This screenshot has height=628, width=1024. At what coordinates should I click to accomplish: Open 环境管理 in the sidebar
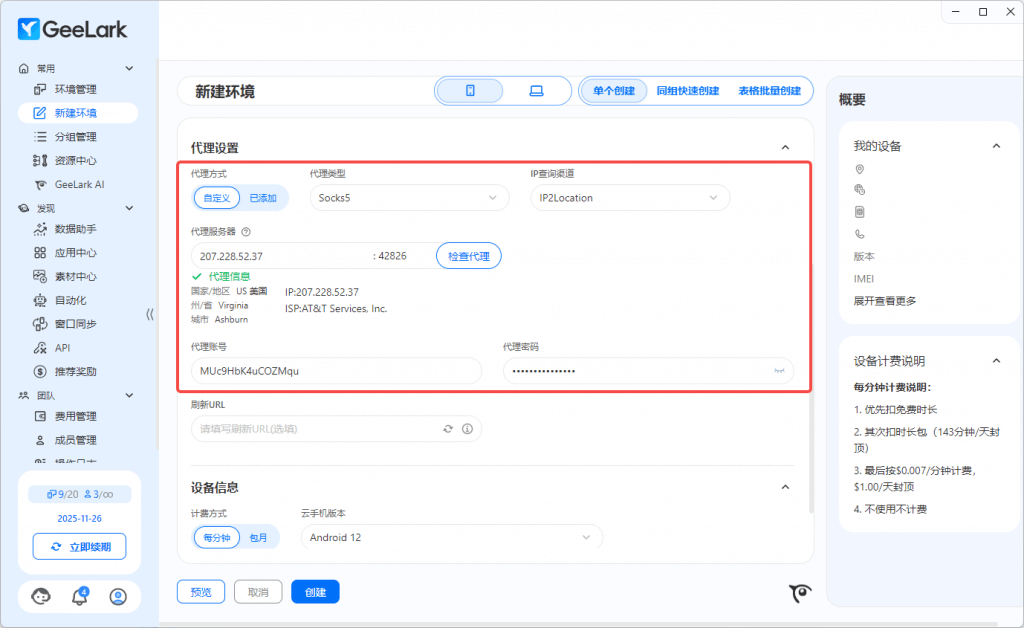click(x=75, y=90)
